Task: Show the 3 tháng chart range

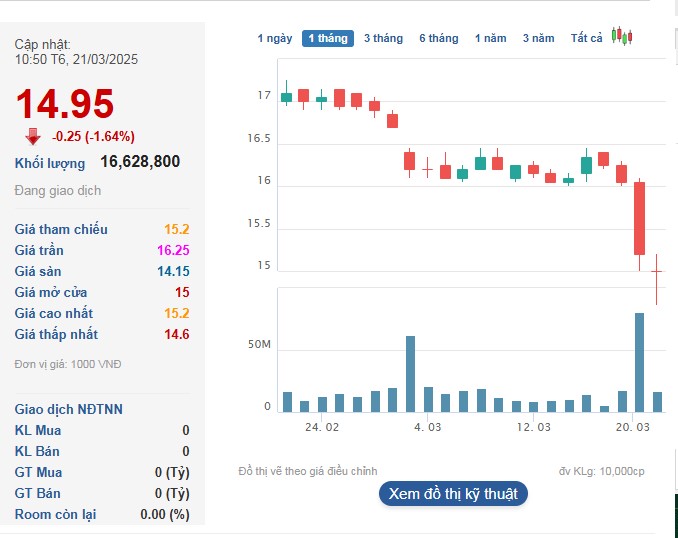Action: click(x=383, y=38)
